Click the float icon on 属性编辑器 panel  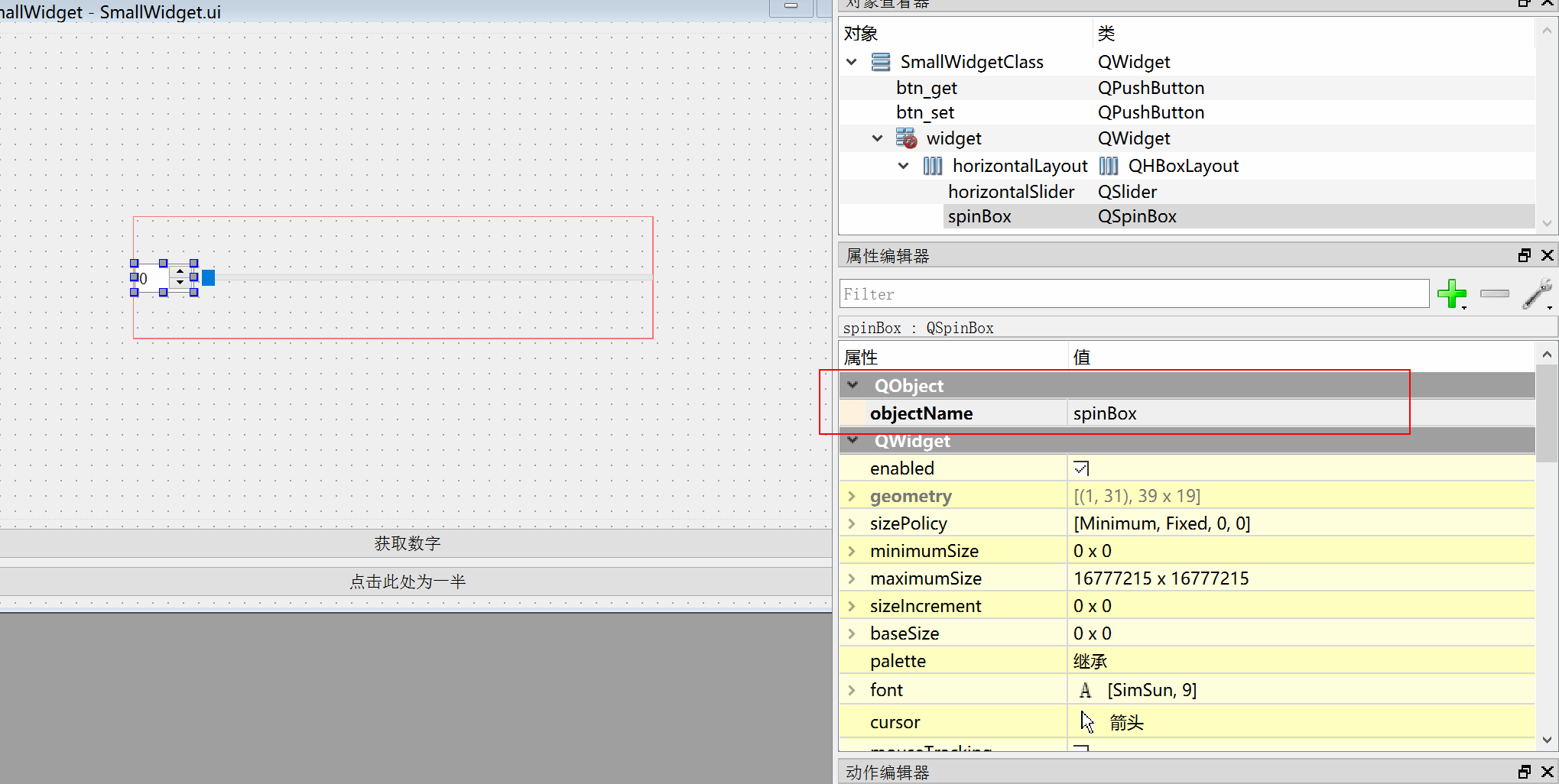[x=1524, y=255]
